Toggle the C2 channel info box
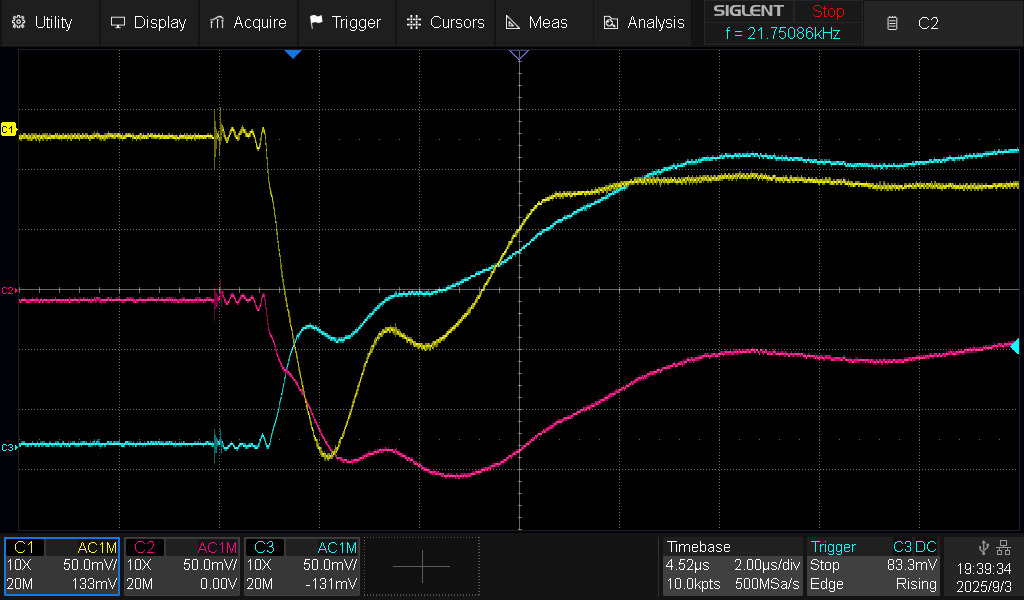Screen dimensions: 1024x600 182,566
